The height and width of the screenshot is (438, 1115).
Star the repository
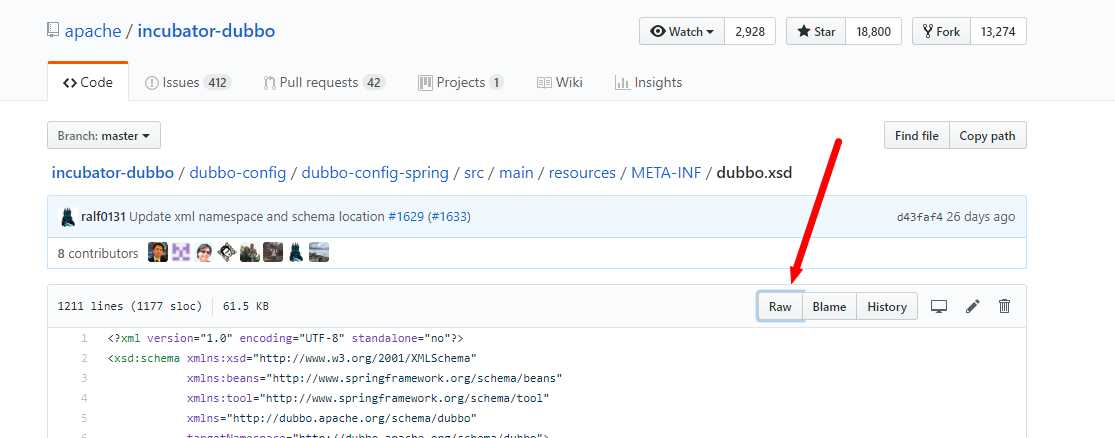[x=816, y=31]
